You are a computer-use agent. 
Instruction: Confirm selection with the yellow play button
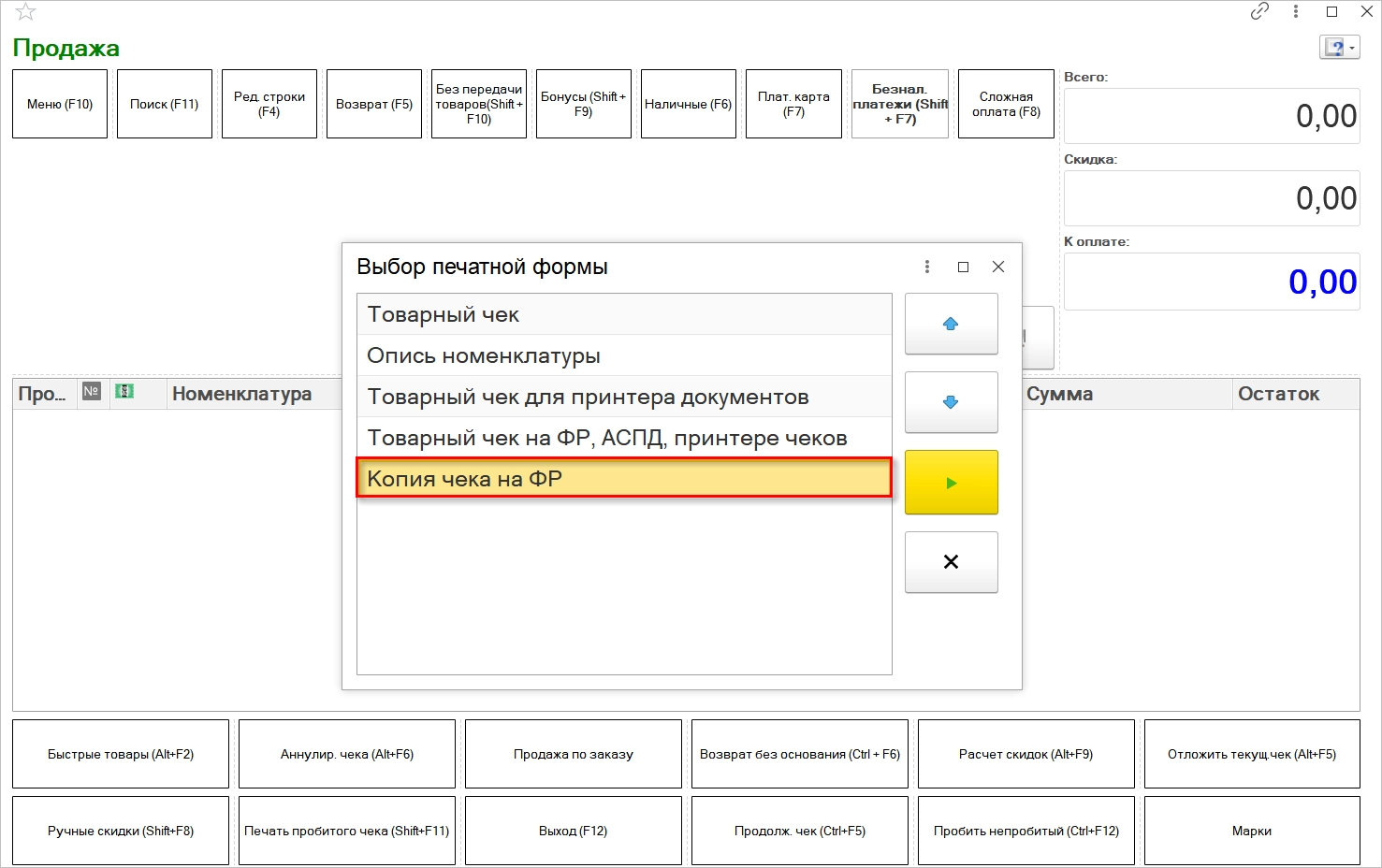pos(951,483)
